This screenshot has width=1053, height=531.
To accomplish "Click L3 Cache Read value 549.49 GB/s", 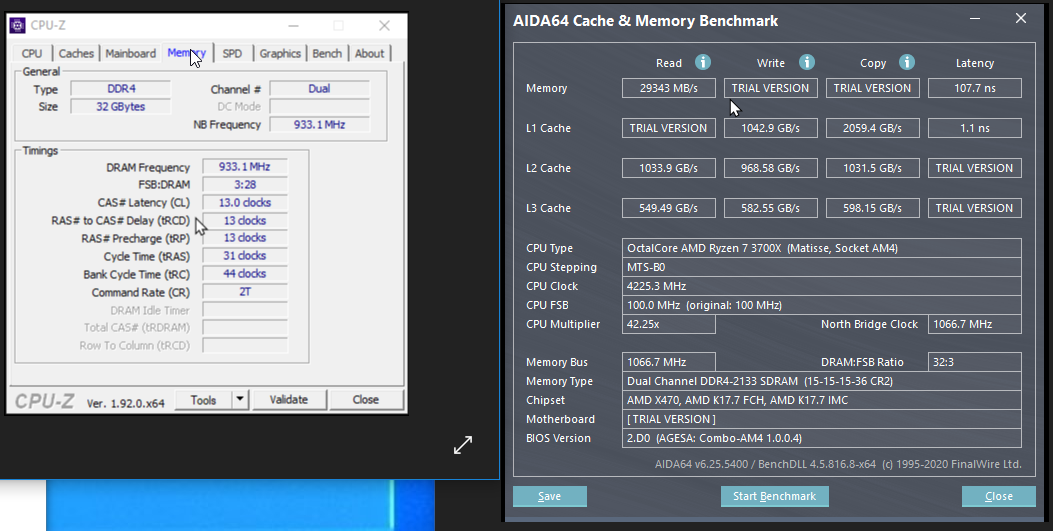I will (669, 208).
